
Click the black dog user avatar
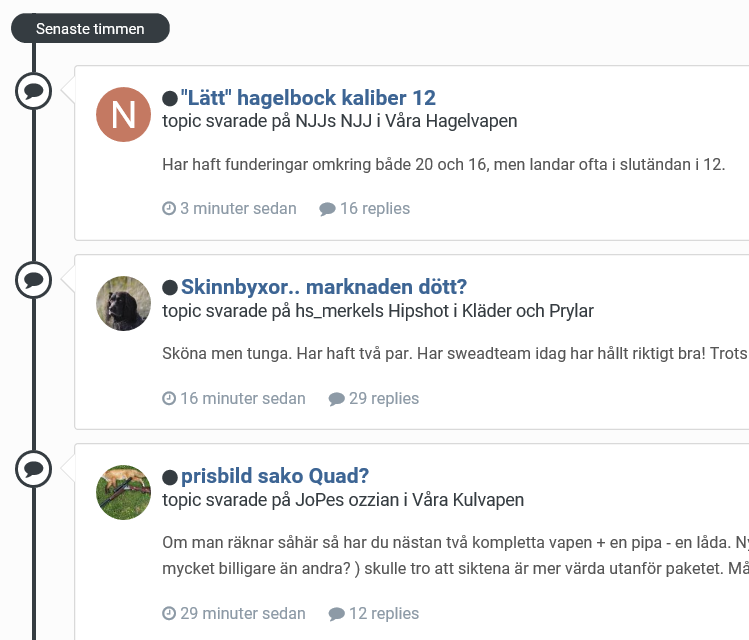coord(123,303)
